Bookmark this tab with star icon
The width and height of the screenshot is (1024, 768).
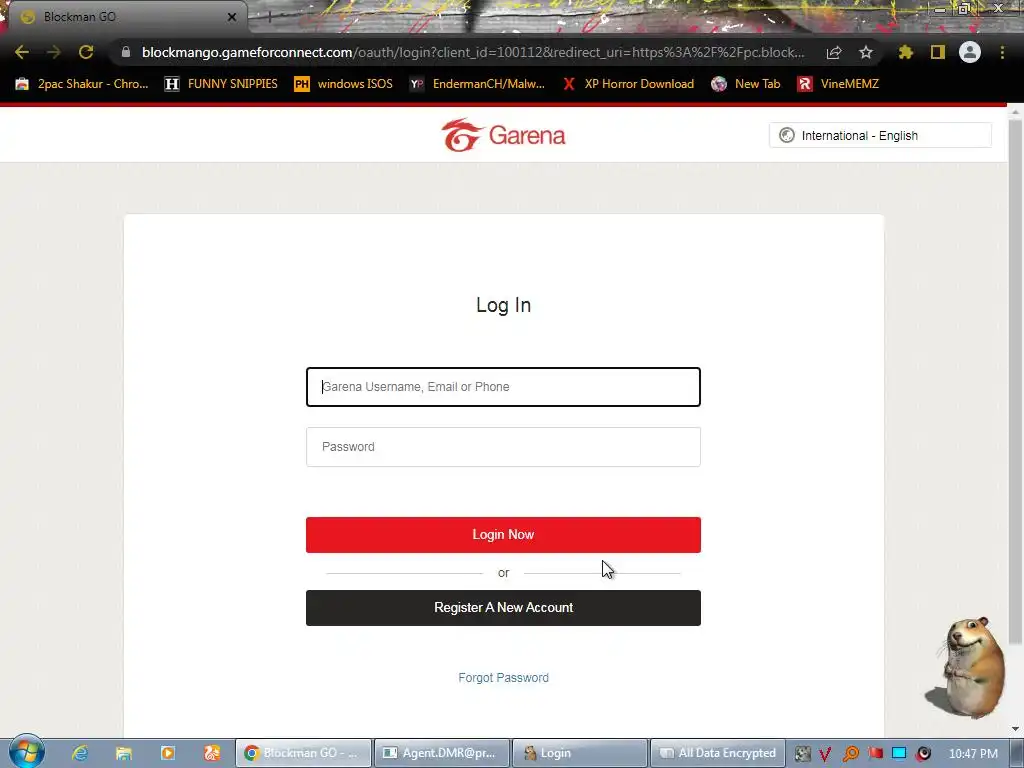point(866,52)
